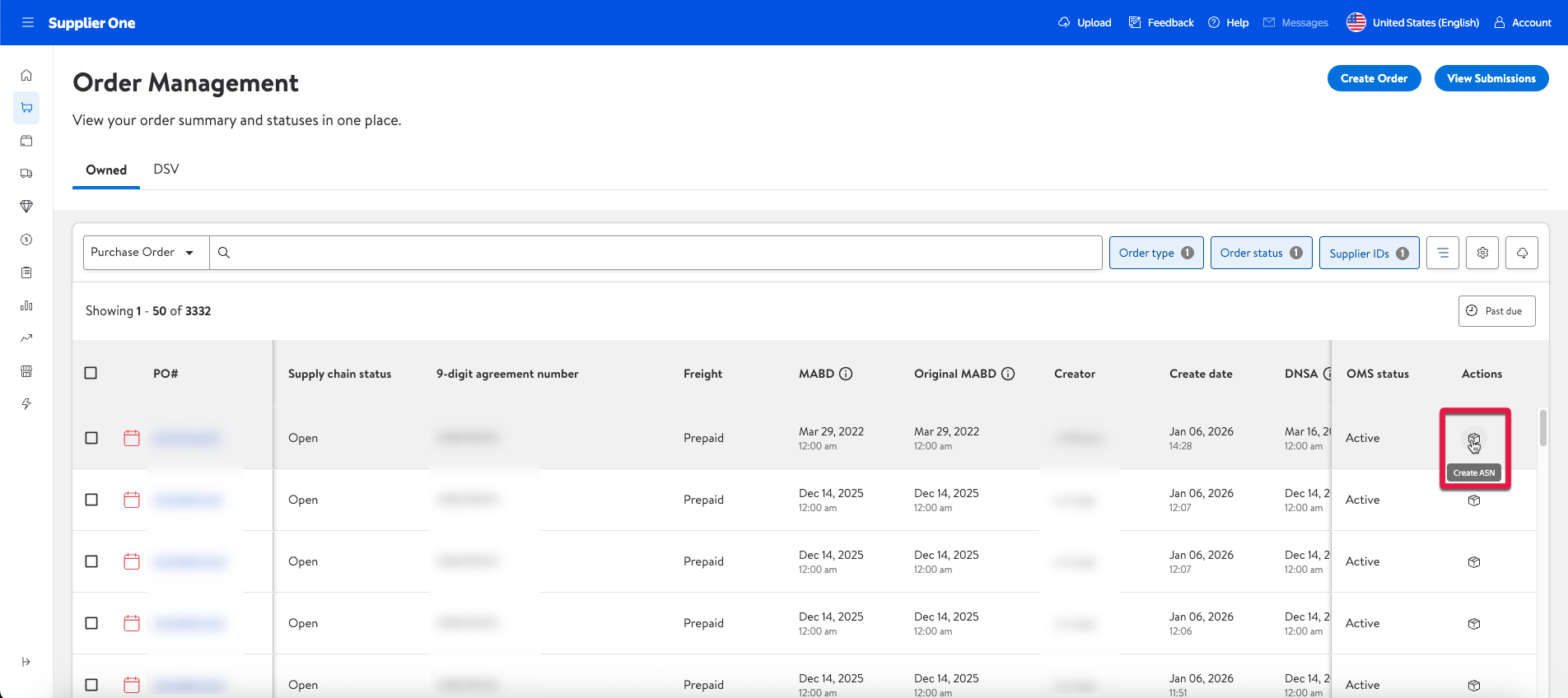Click the table settings gear icon

[x=1482, y=253]
